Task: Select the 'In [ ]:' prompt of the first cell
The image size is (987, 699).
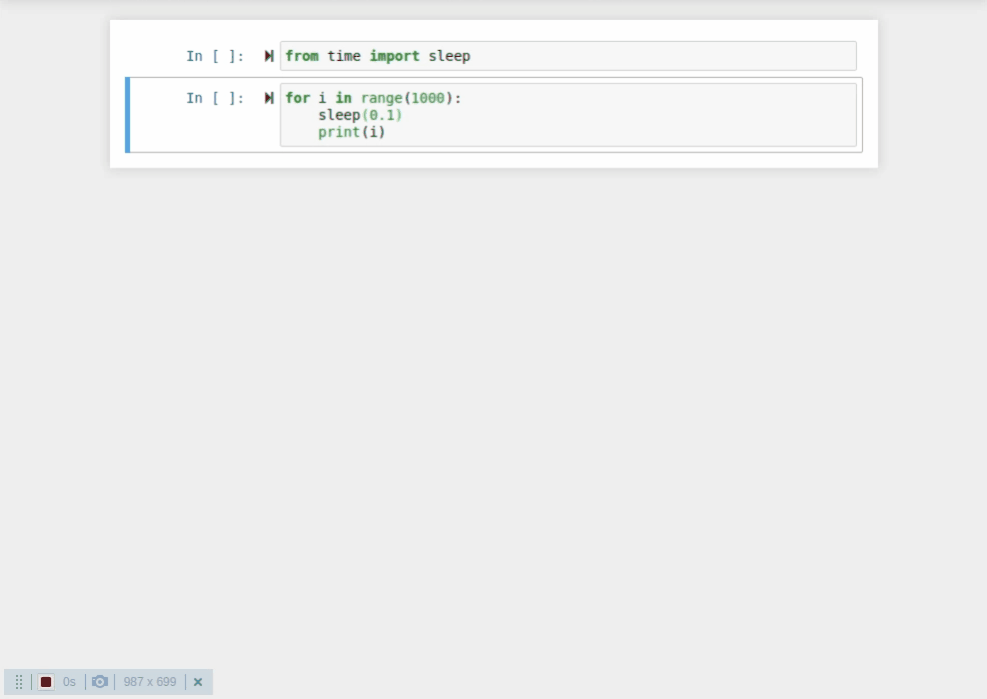Action: tap(215, 56)
